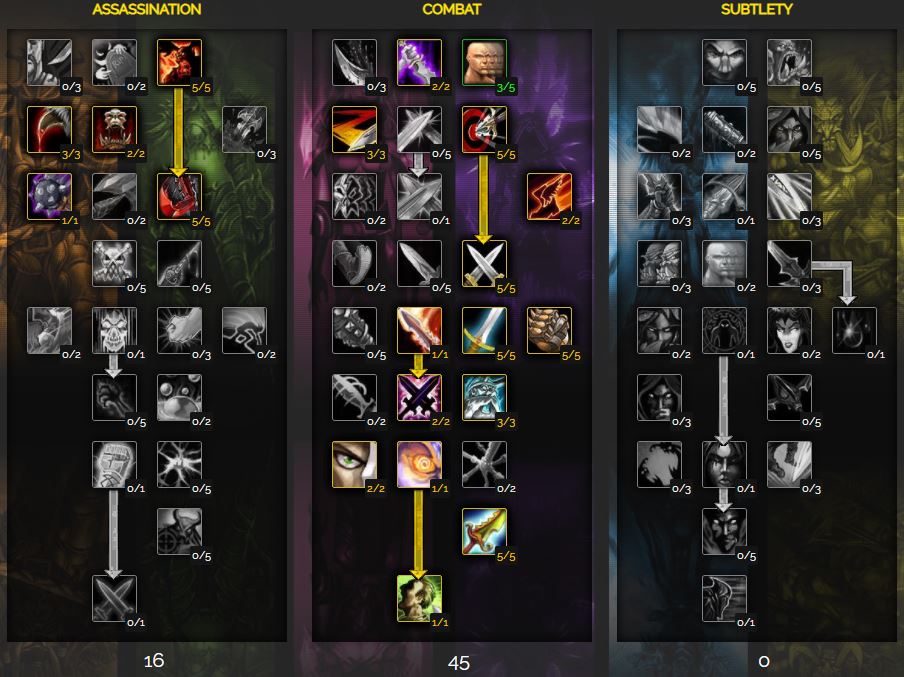Click the green Surprise Attacks talent at Combat bottom

click(x=419, y=599)
